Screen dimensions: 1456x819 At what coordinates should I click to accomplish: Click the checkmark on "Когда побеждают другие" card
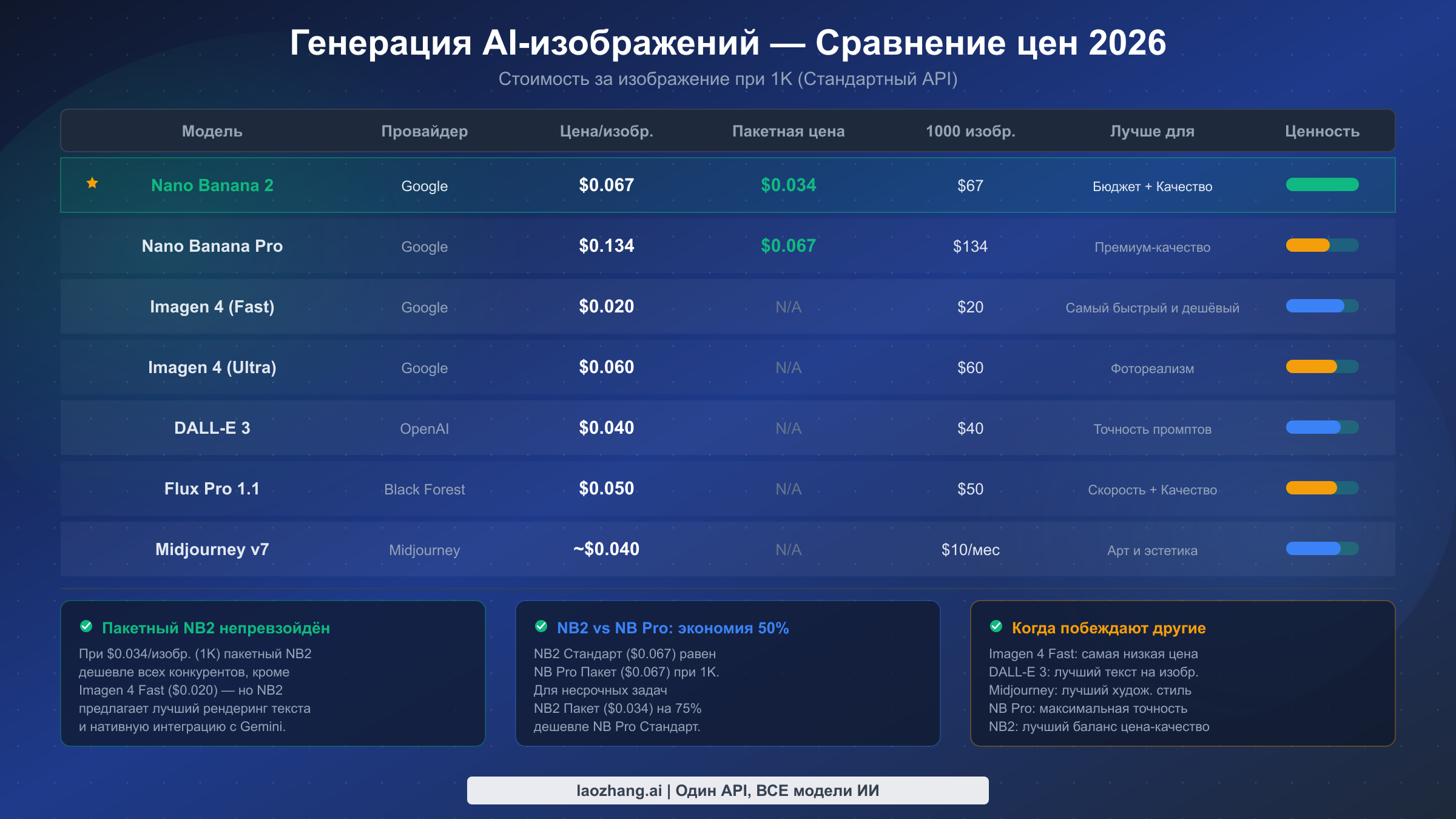point(997,627)
